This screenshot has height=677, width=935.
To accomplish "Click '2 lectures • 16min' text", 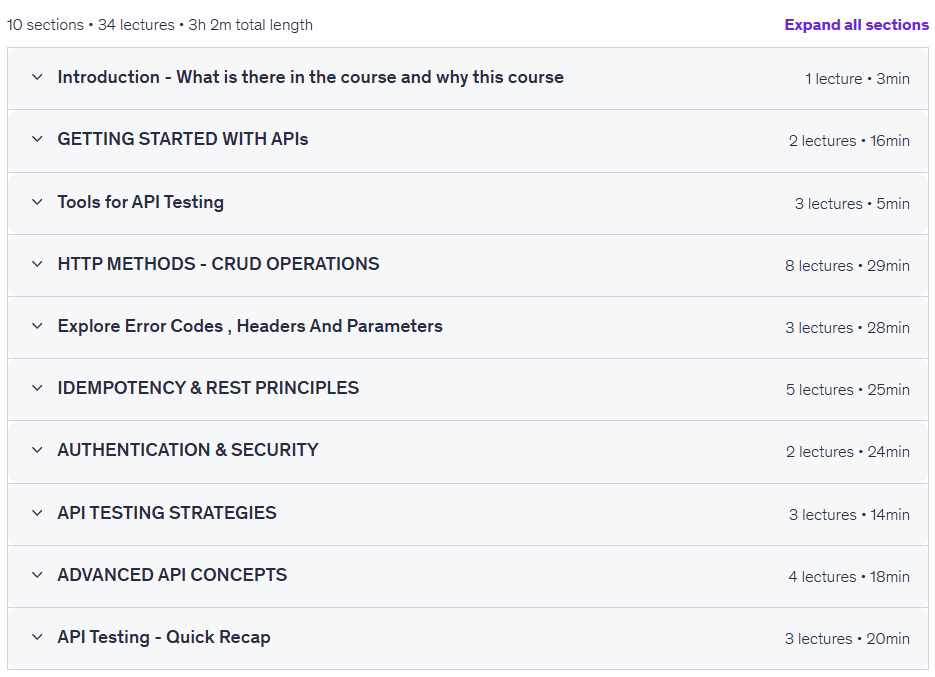I will [849, 141].
